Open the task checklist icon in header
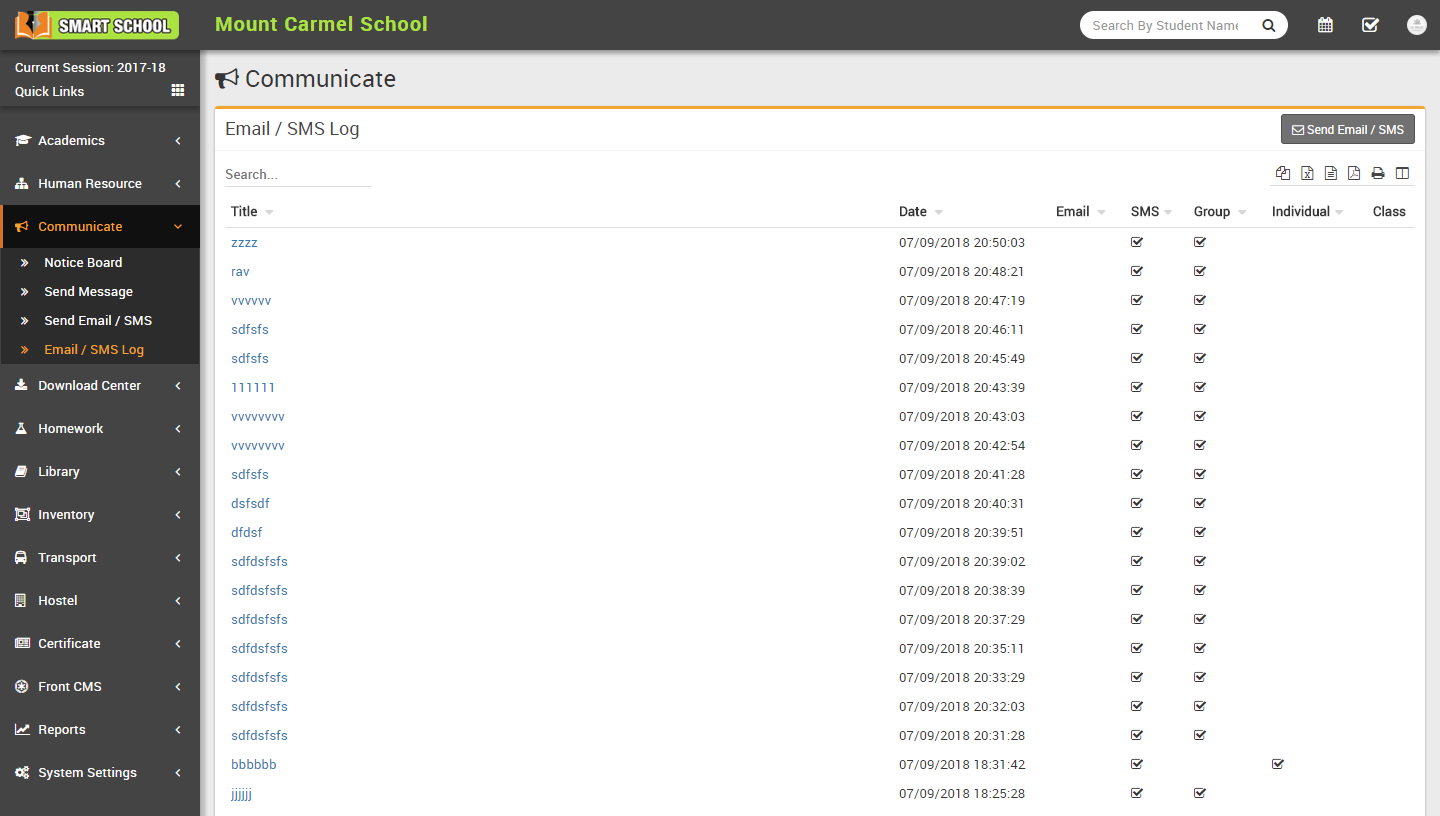Viewport: 1440px width, 816px height. [1370, 25]
